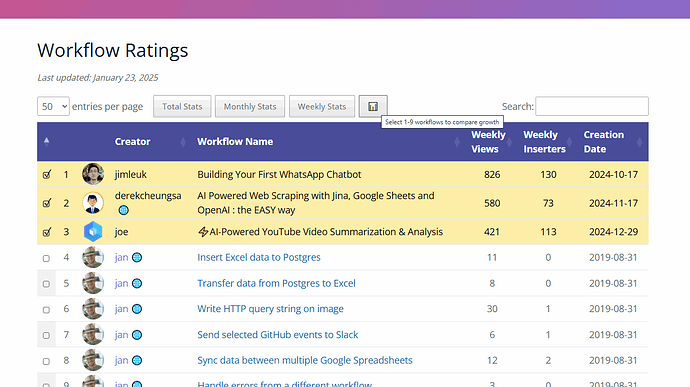Check the box for Insert Excel data to Postgres
This screenshot has height=387, width=690.
pos(46,258)
